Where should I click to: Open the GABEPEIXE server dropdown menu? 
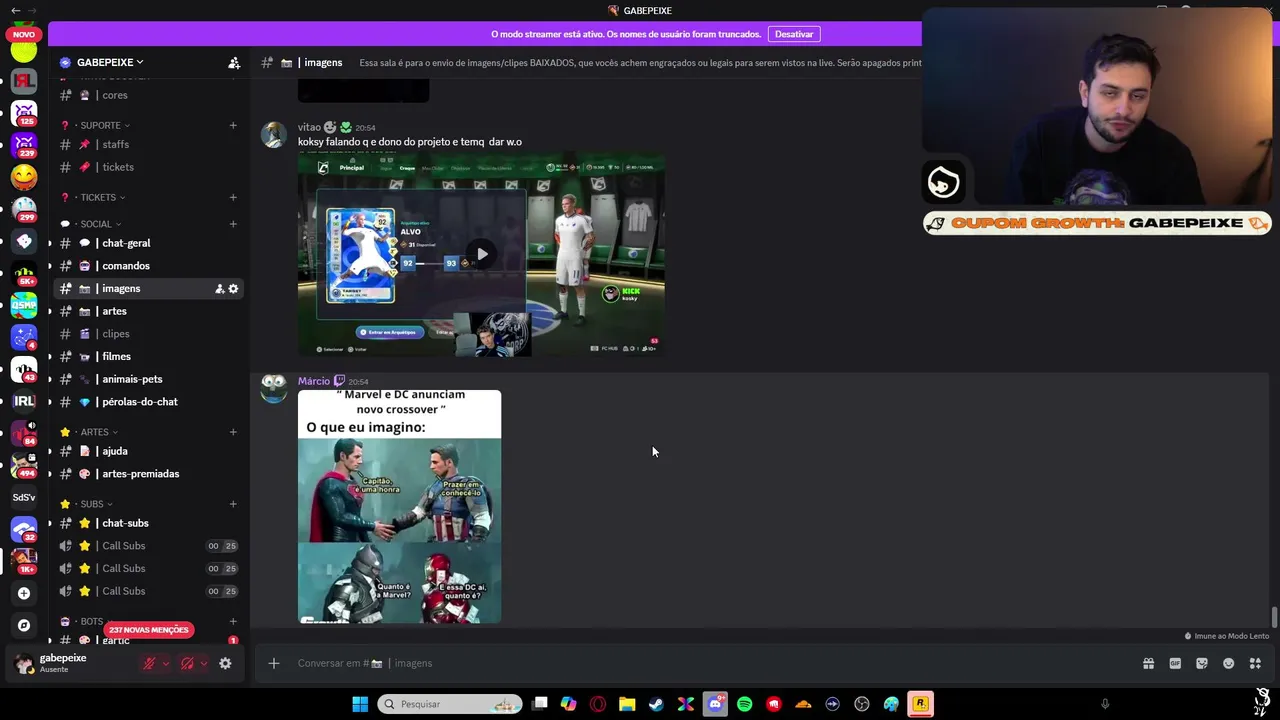(x=110, y=62)
